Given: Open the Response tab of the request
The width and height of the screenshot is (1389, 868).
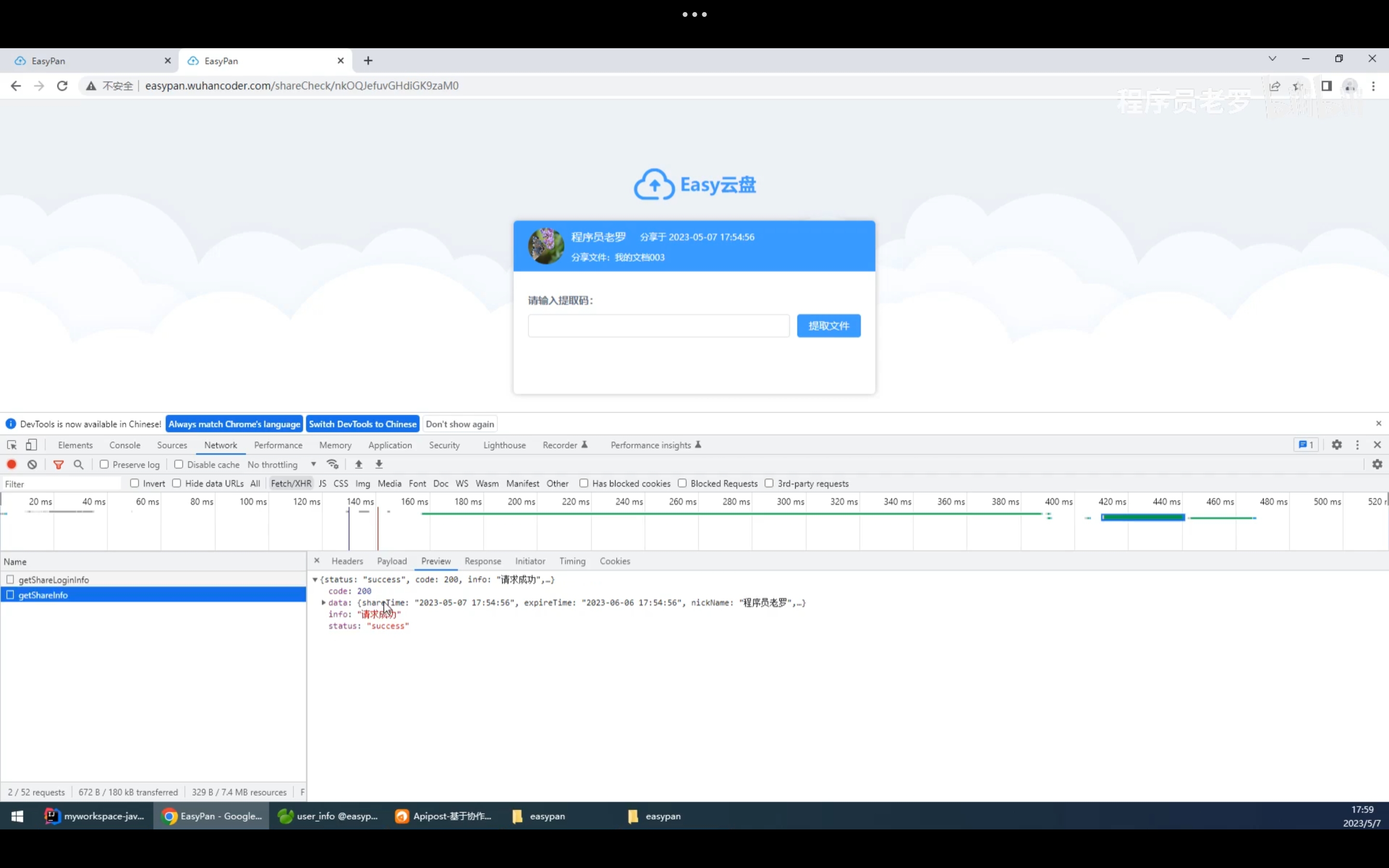Looking at the screenshot, I should (x=482, y=561).
